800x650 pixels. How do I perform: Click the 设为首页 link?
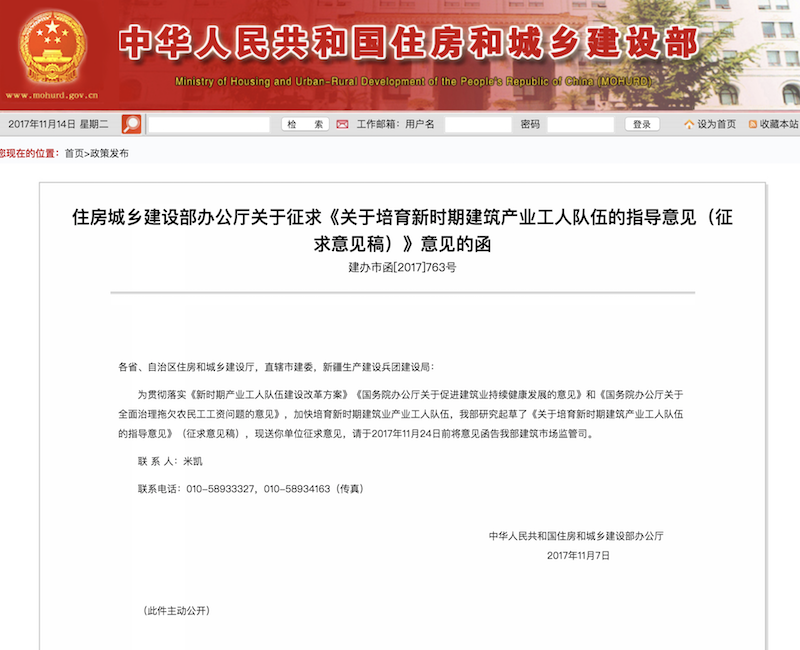716,124
